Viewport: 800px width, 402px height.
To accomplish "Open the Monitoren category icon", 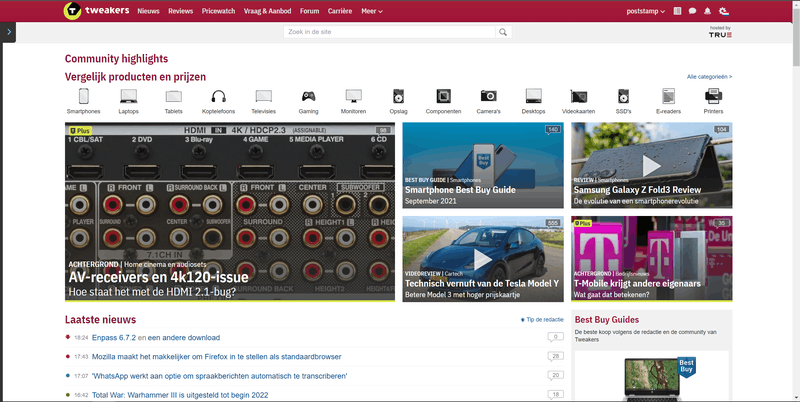I will click(354, 96).
